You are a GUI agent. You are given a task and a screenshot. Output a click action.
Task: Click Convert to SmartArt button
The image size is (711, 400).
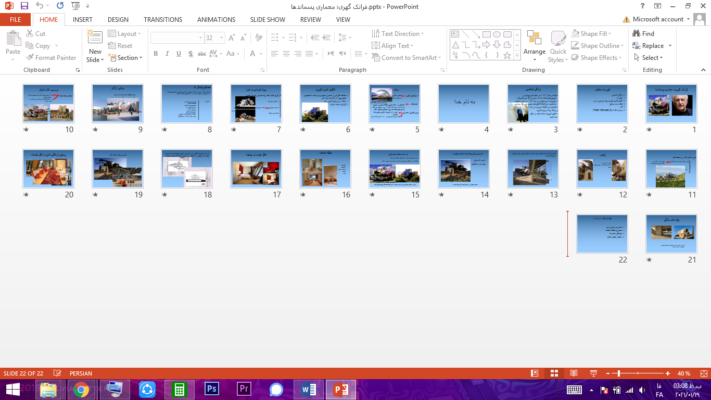409,58
